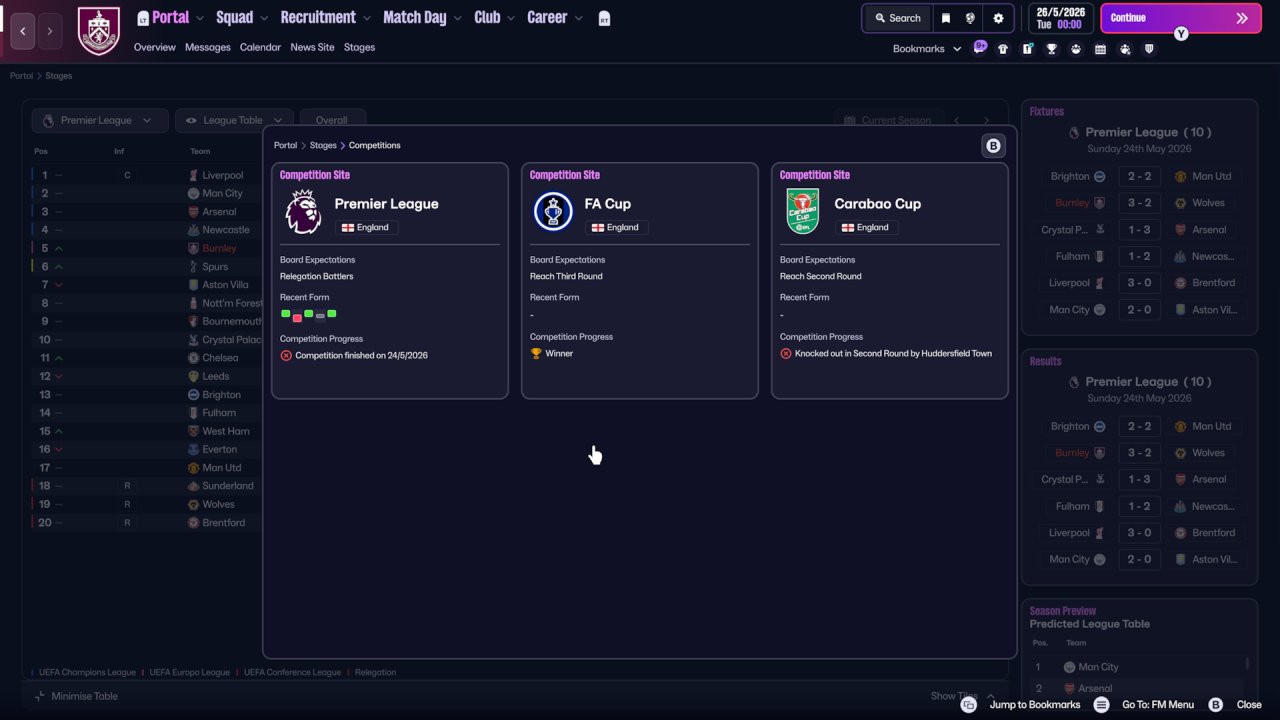Image resolution: width=1280 pixels, height=720 pixels.
Task: Open the News Site tab
Action: (x=313, y=47)
